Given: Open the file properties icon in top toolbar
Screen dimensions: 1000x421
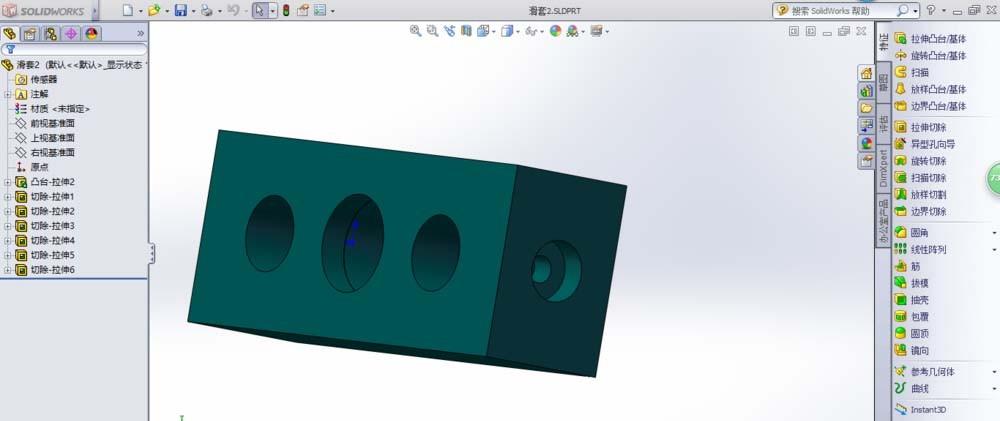Looking at the screenshot, I should pyautogui.click(x=303, y=10).
